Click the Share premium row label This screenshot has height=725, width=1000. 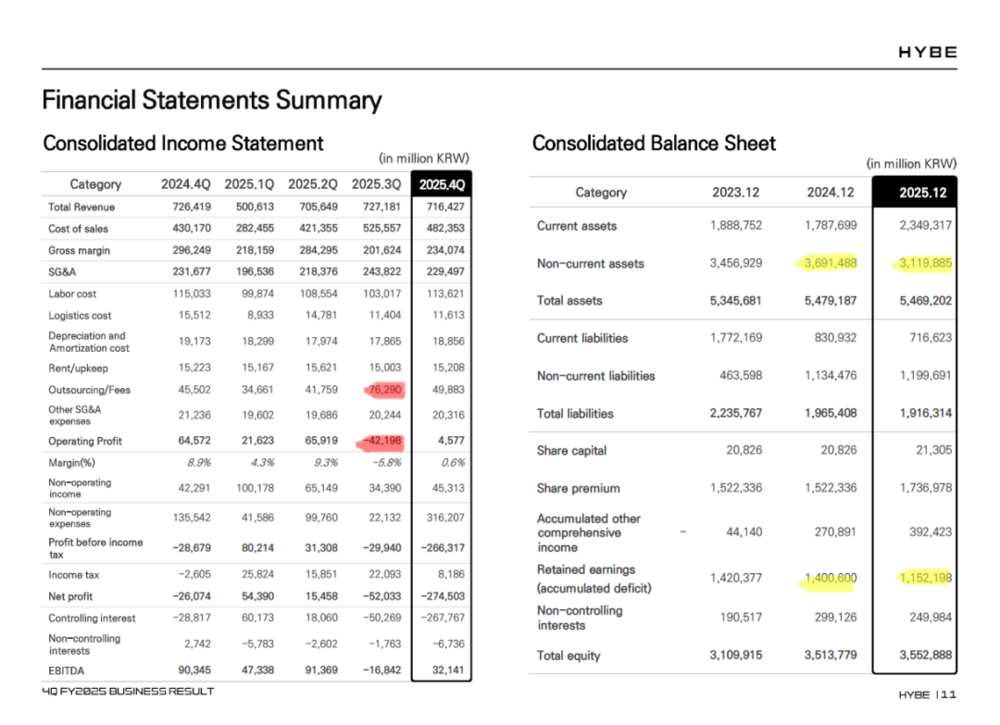(578, 488)
